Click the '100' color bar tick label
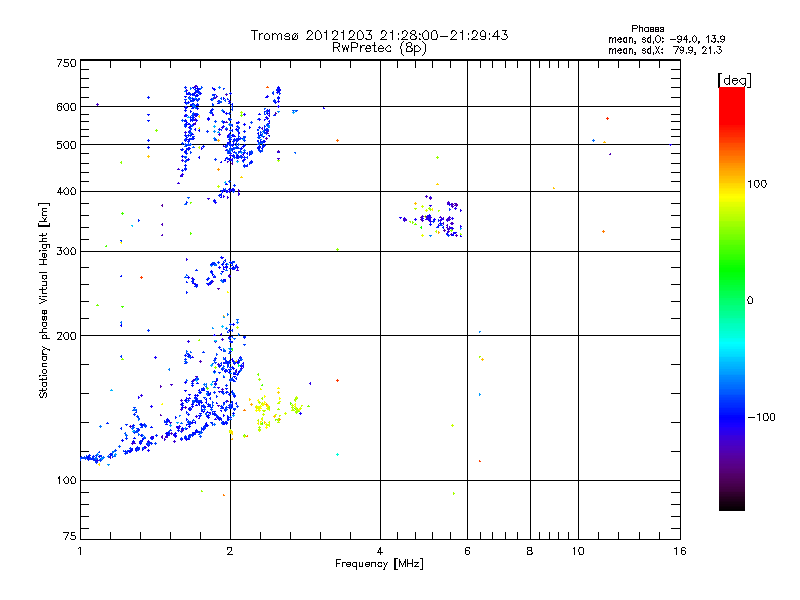800x600 pixels. click(x=757, y=184)
